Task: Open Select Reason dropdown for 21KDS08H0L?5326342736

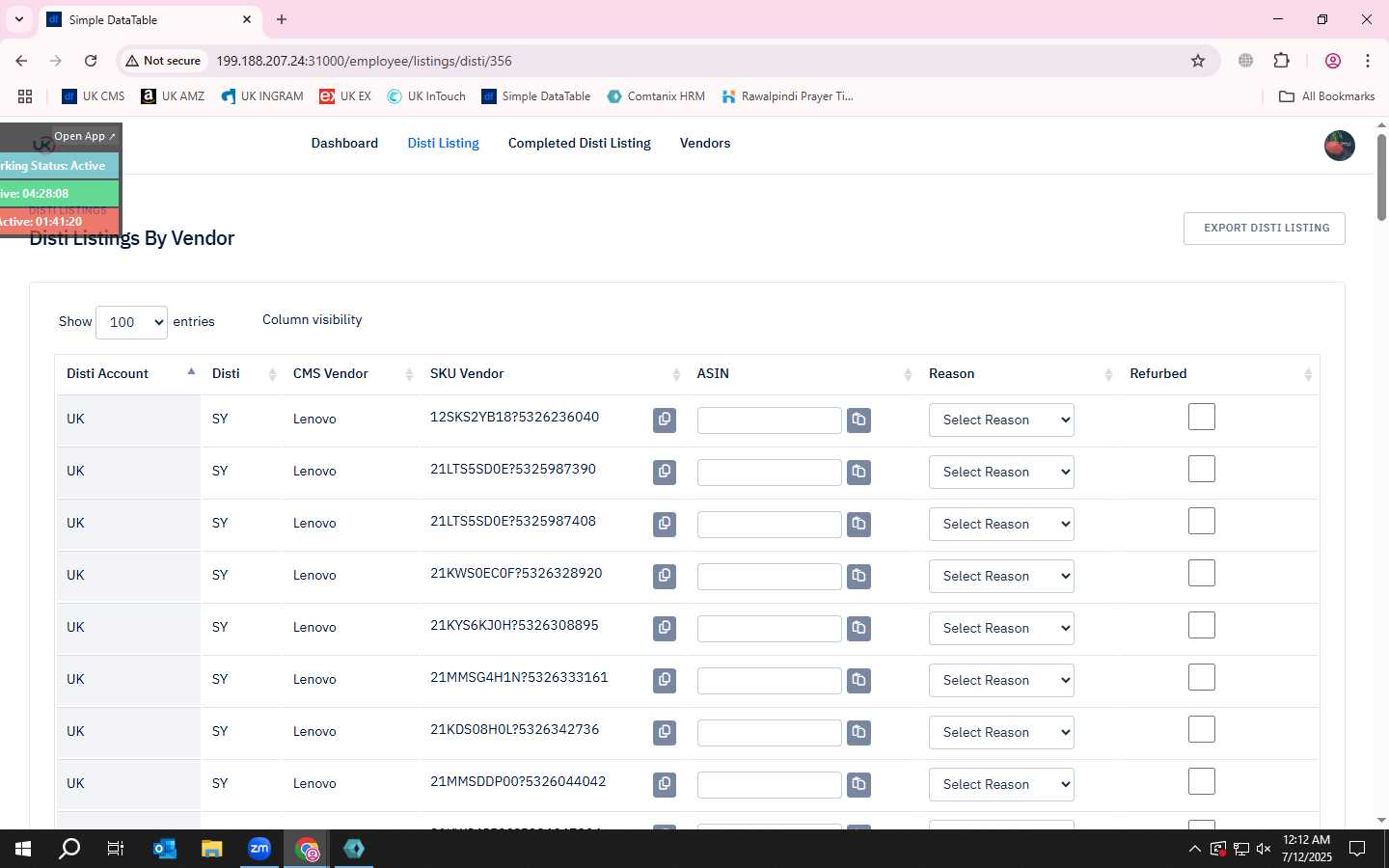Action: click(1001, 732)
